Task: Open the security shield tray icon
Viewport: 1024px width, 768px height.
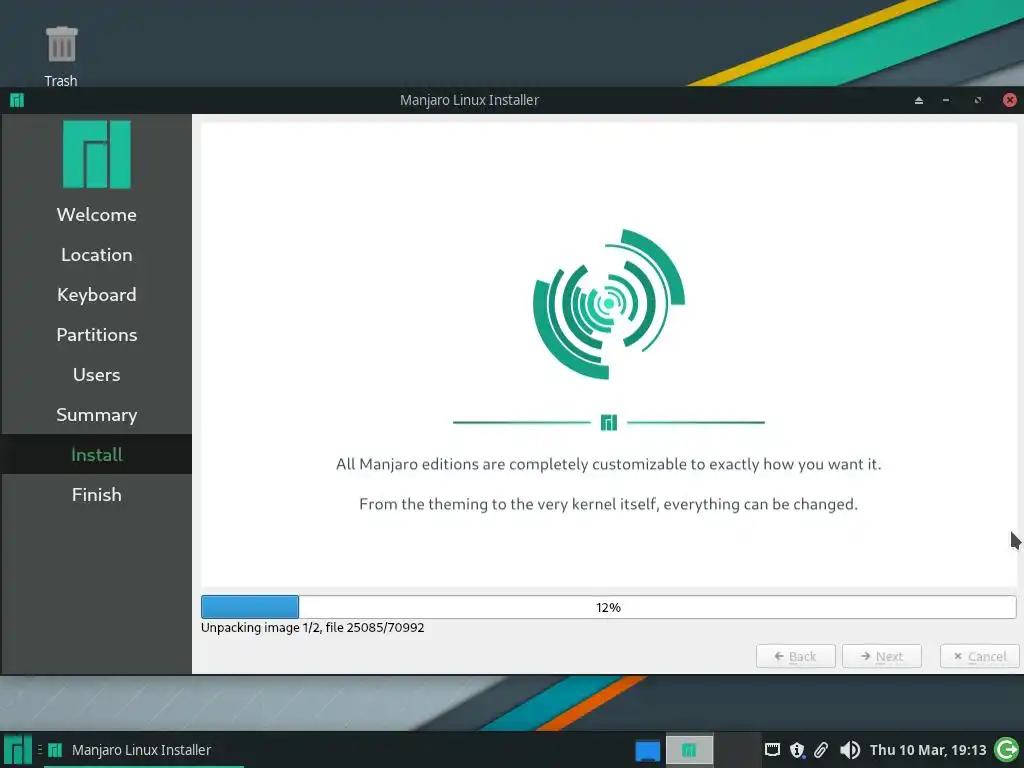Action: [797, 750]
